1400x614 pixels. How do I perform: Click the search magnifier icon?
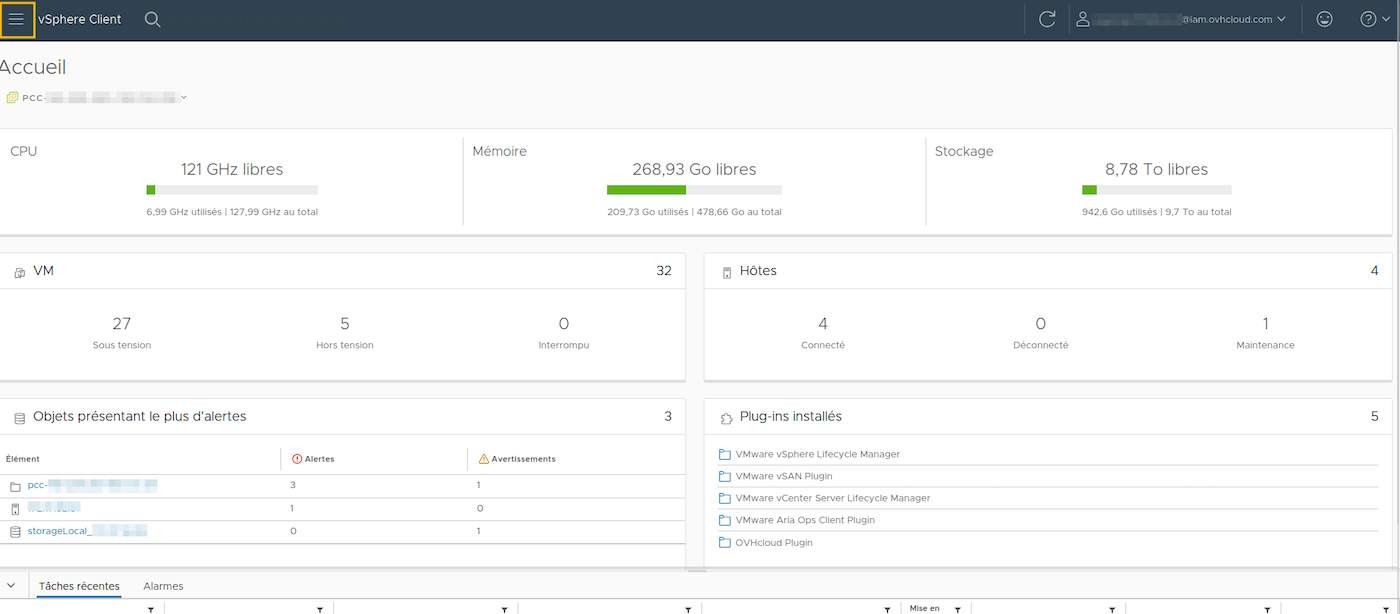click(x=151, y=18)
